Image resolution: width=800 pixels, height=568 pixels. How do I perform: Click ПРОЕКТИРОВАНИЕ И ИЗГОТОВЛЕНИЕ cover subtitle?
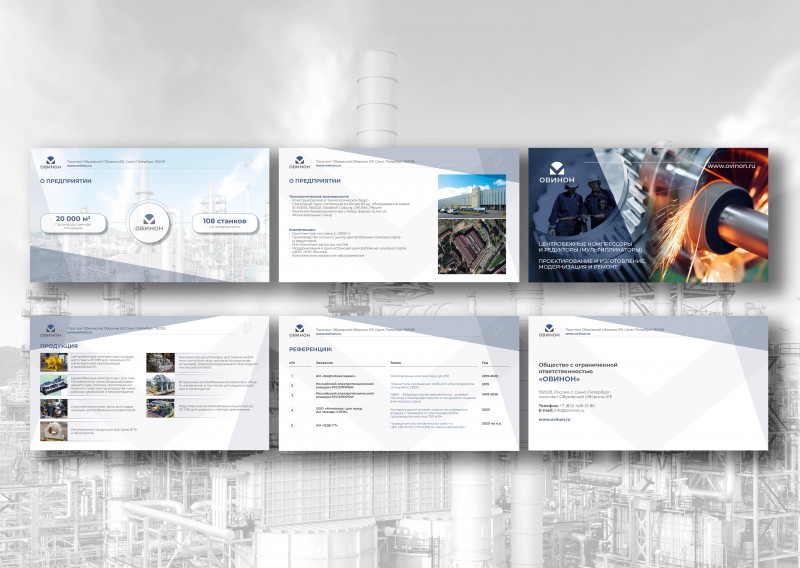(592, 264)
